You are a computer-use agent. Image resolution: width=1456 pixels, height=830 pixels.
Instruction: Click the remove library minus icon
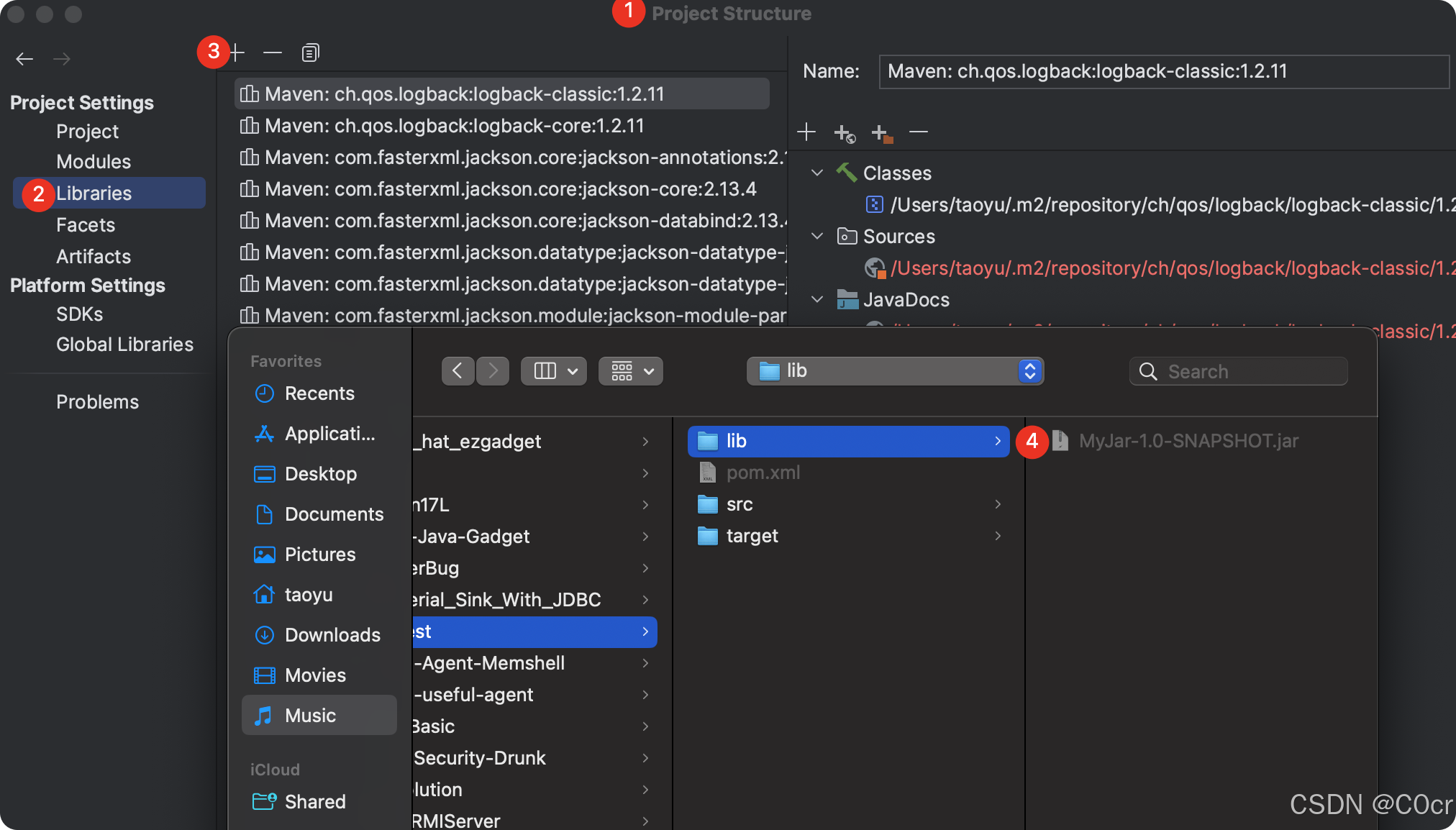coord(272,53)
